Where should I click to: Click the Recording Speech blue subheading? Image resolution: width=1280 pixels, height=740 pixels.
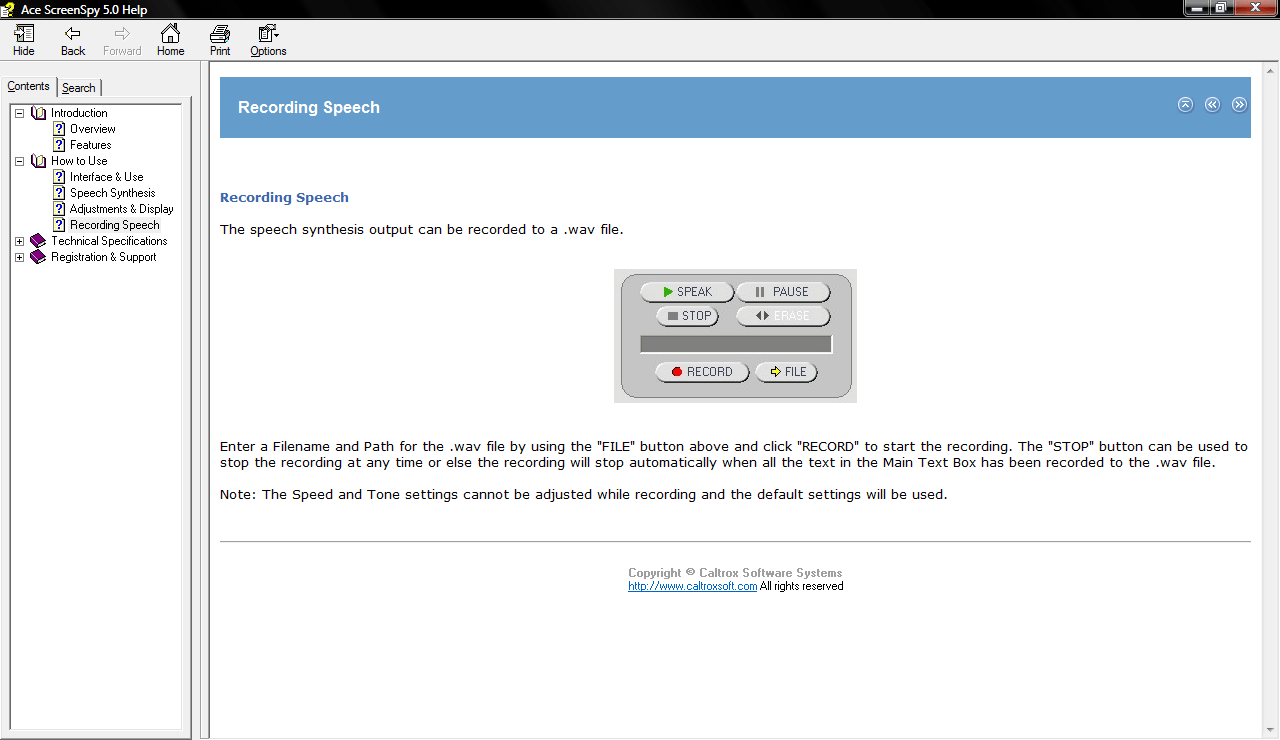(284, 197)
